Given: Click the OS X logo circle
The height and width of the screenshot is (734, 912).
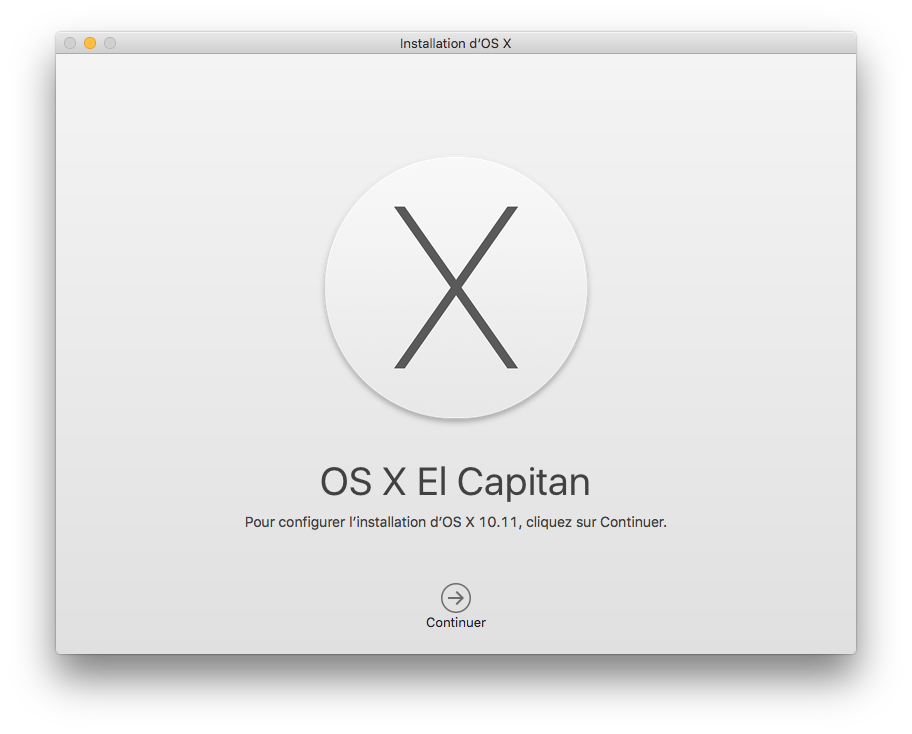Looking at the screenshot, I should 455,287.
